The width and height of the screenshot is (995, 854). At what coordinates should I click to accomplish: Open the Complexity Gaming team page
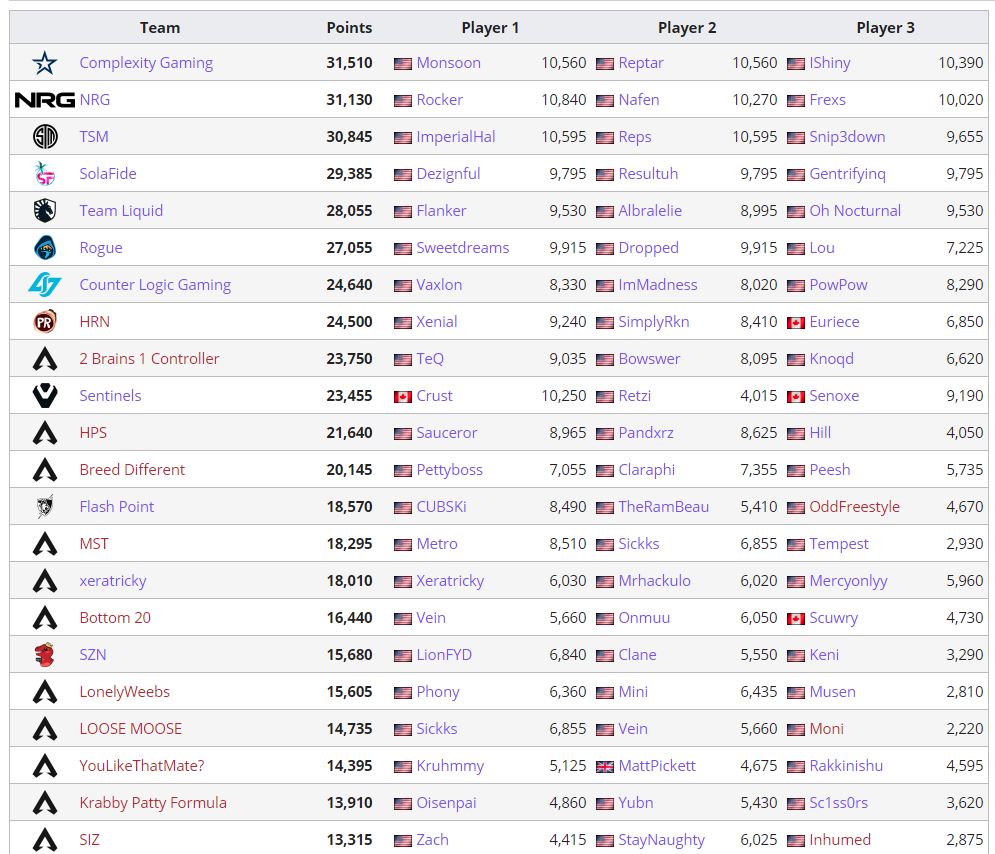[146, 62]
